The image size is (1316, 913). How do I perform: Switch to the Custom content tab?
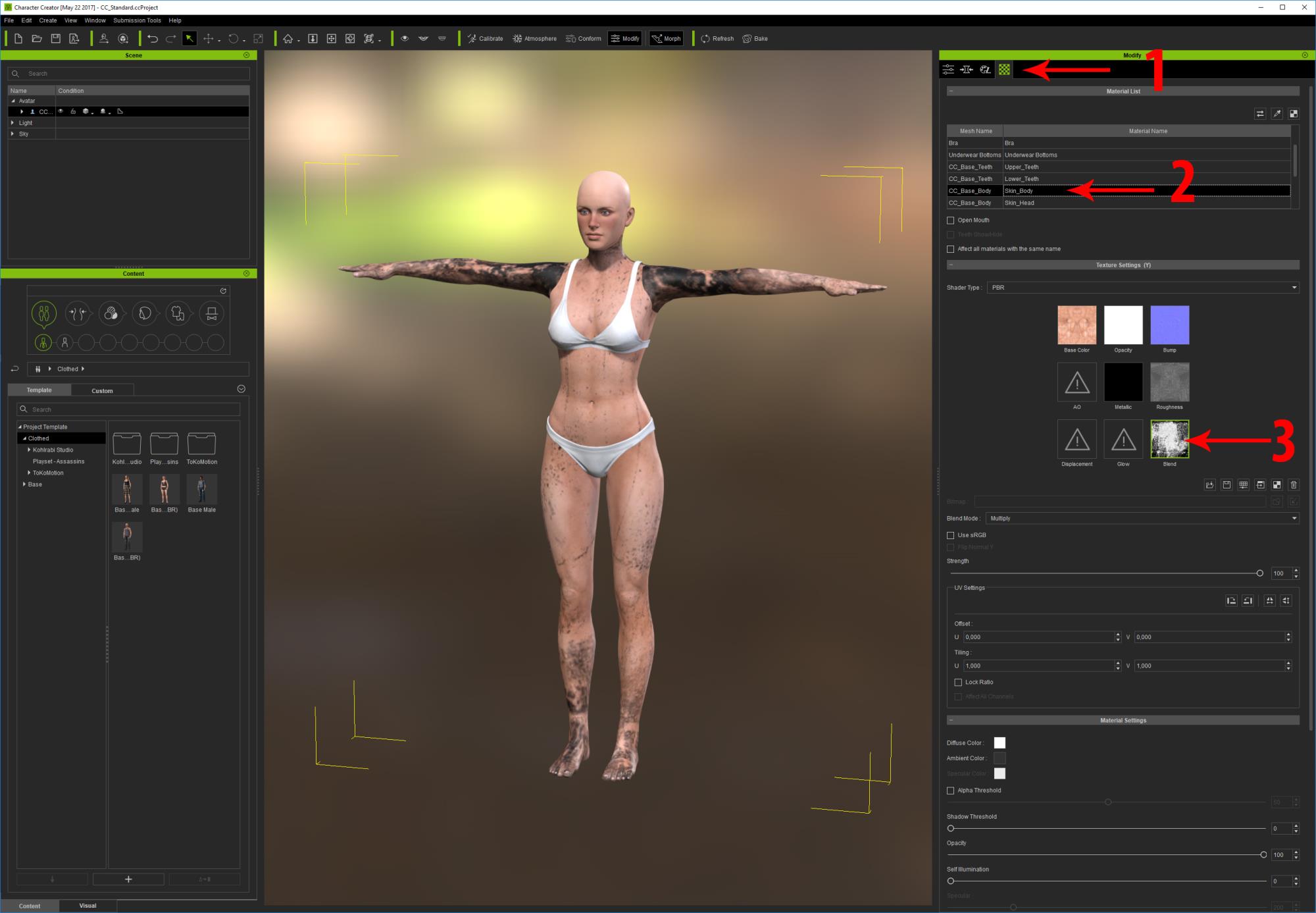[102, 390]
